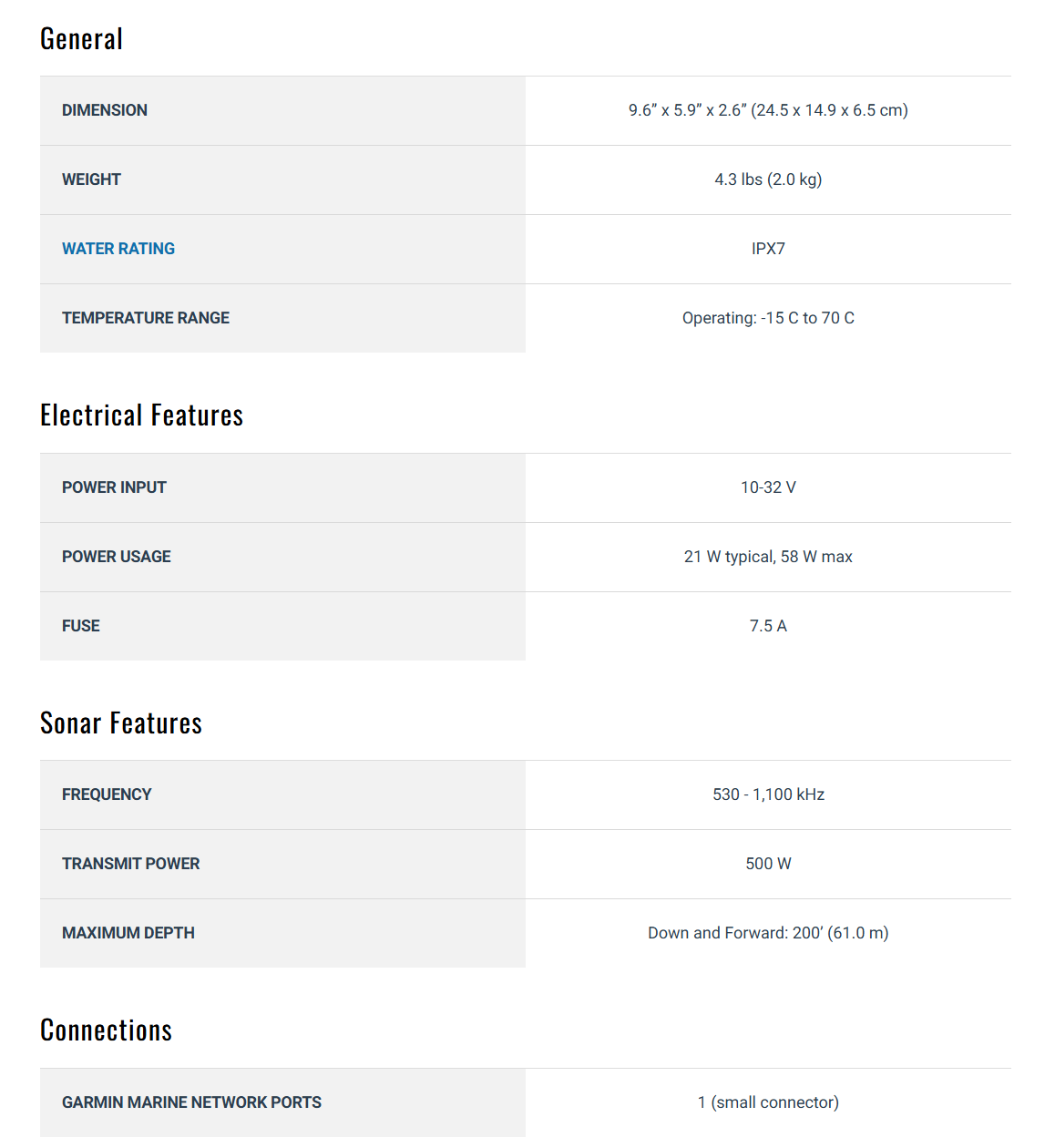Click the dimension value 9.6" x 5.9" x 2.6"

[x=768, y=110]
